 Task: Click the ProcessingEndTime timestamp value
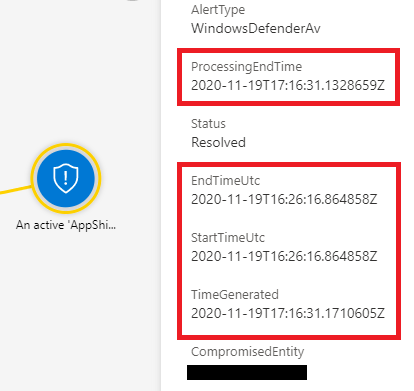(288, 85)
